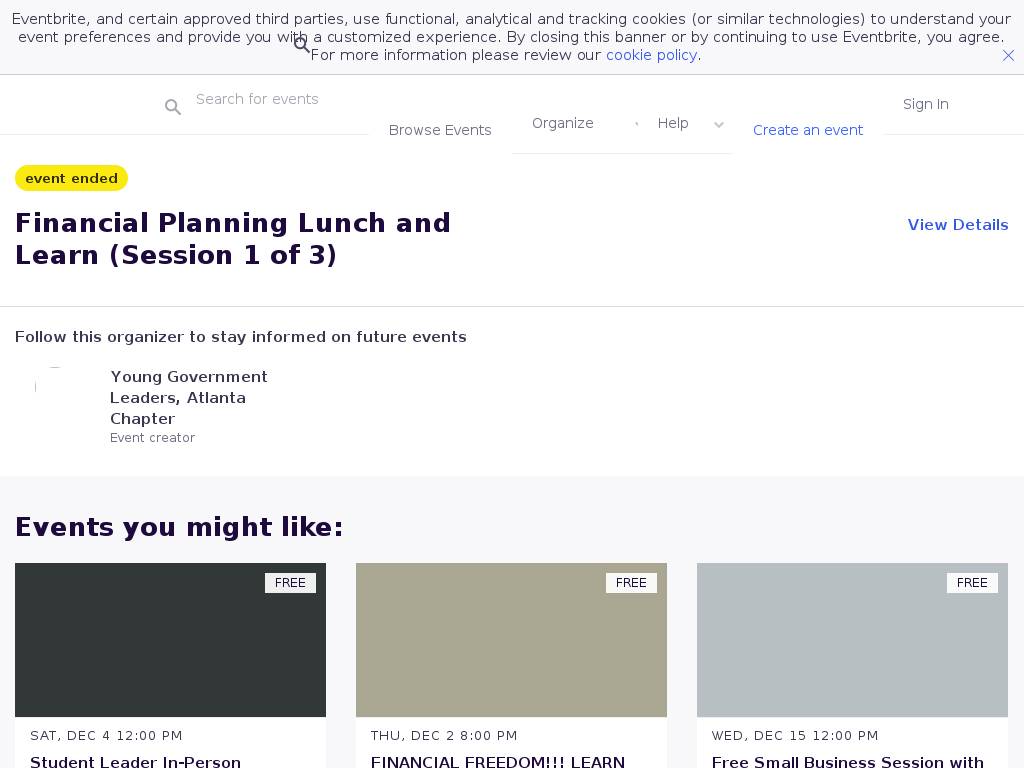Expand the chevron arrow next to Help
This screenshot has width=1024, height=768.
pyautogui.click(x=718, y=125)
